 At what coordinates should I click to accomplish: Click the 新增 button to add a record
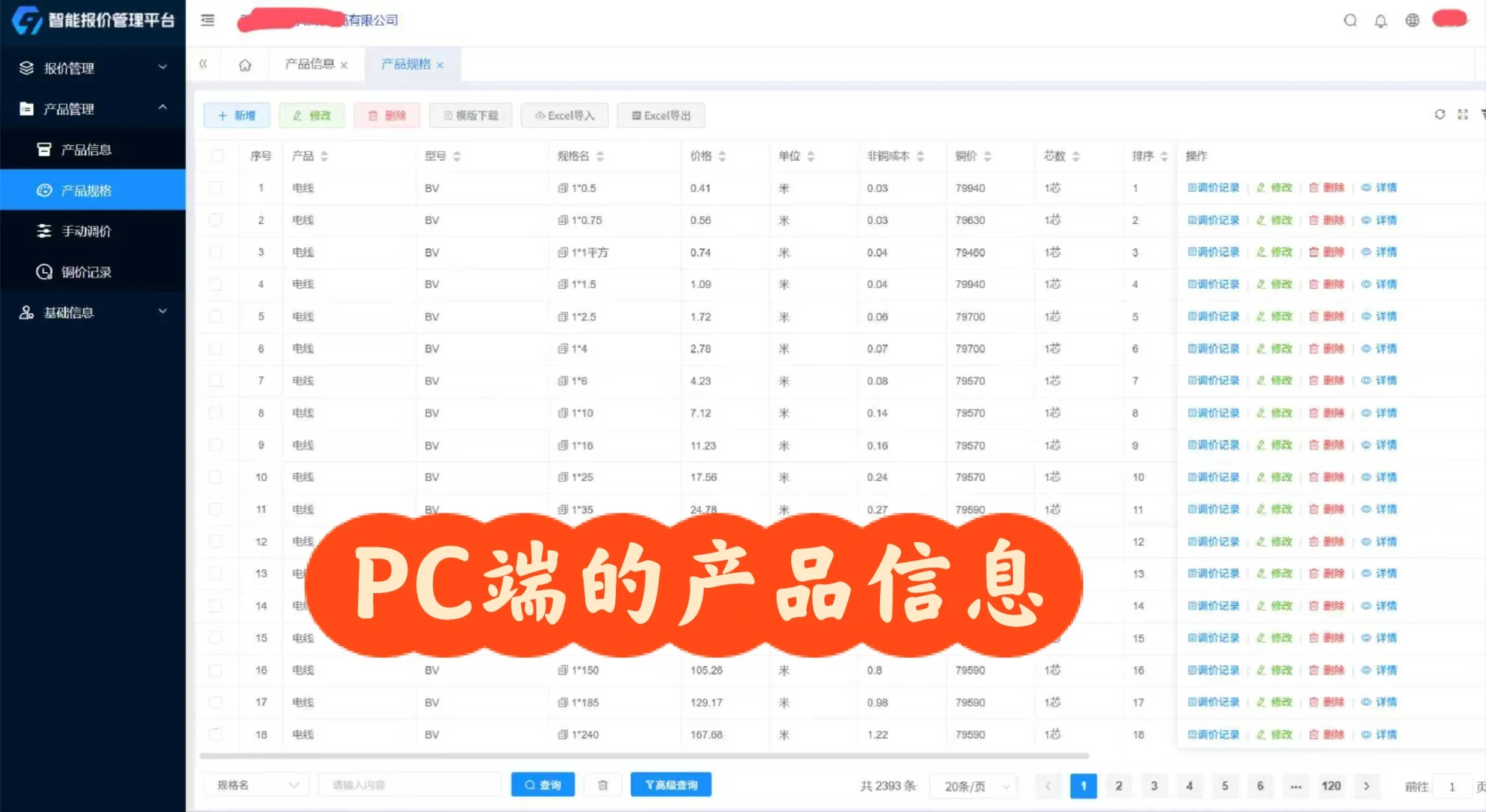(236, 115)
